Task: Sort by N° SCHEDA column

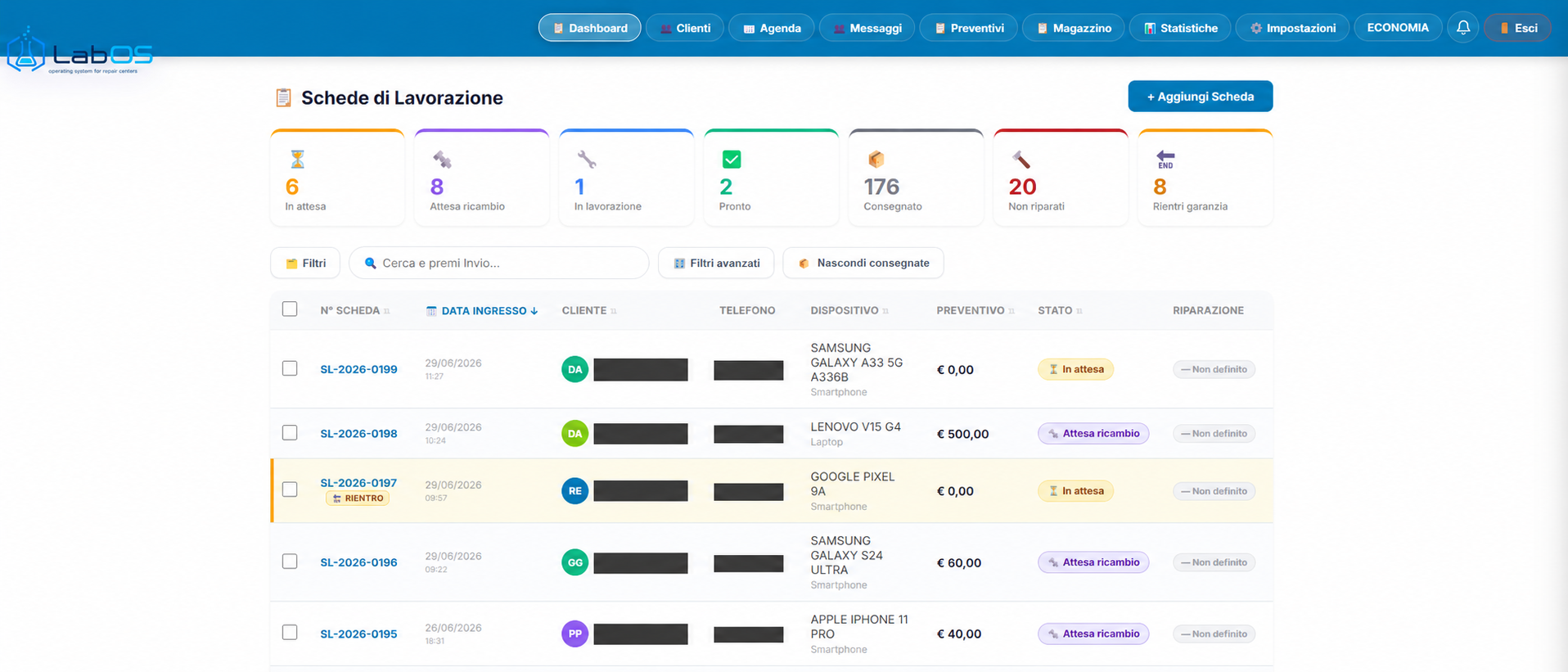Action: 355,311
